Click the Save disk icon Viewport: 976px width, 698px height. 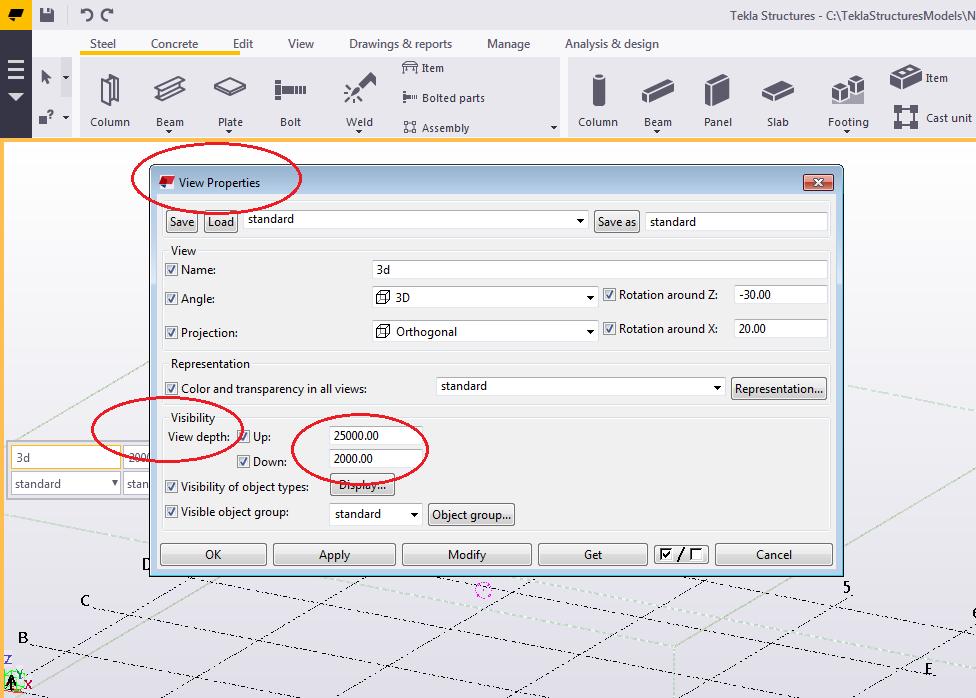click(x=47, y=14)
